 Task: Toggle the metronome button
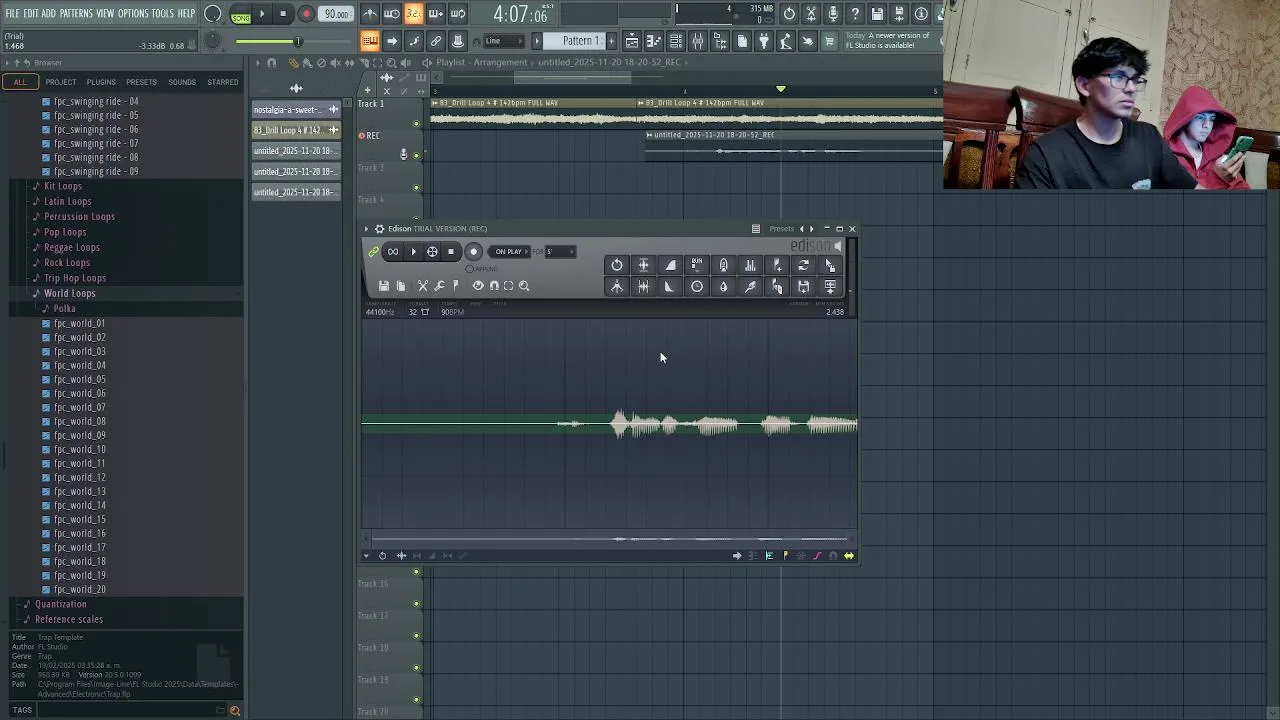click(370, 14)
